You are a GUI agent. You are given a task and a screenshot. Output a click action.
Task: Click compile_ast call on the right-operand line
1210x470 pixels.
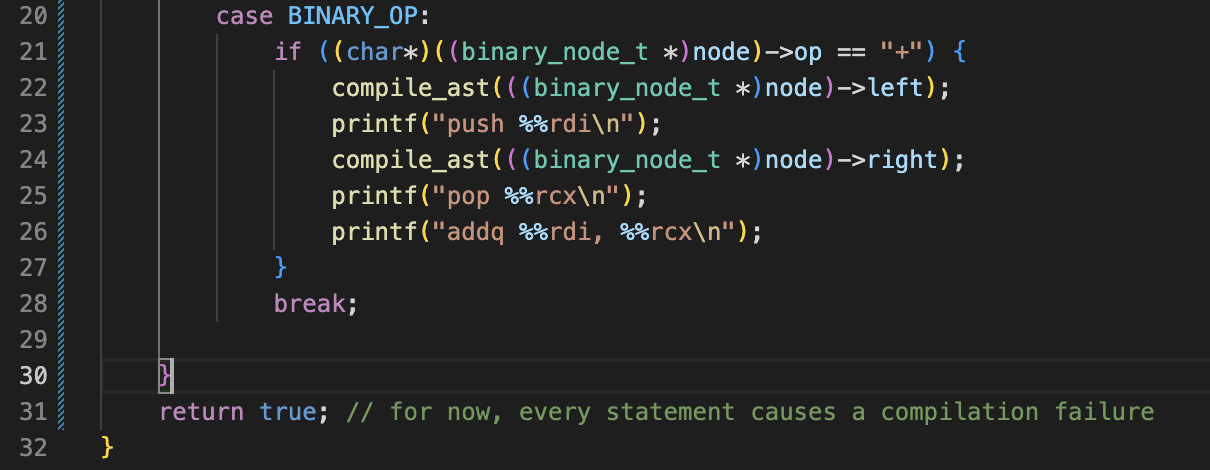(411, 159)
